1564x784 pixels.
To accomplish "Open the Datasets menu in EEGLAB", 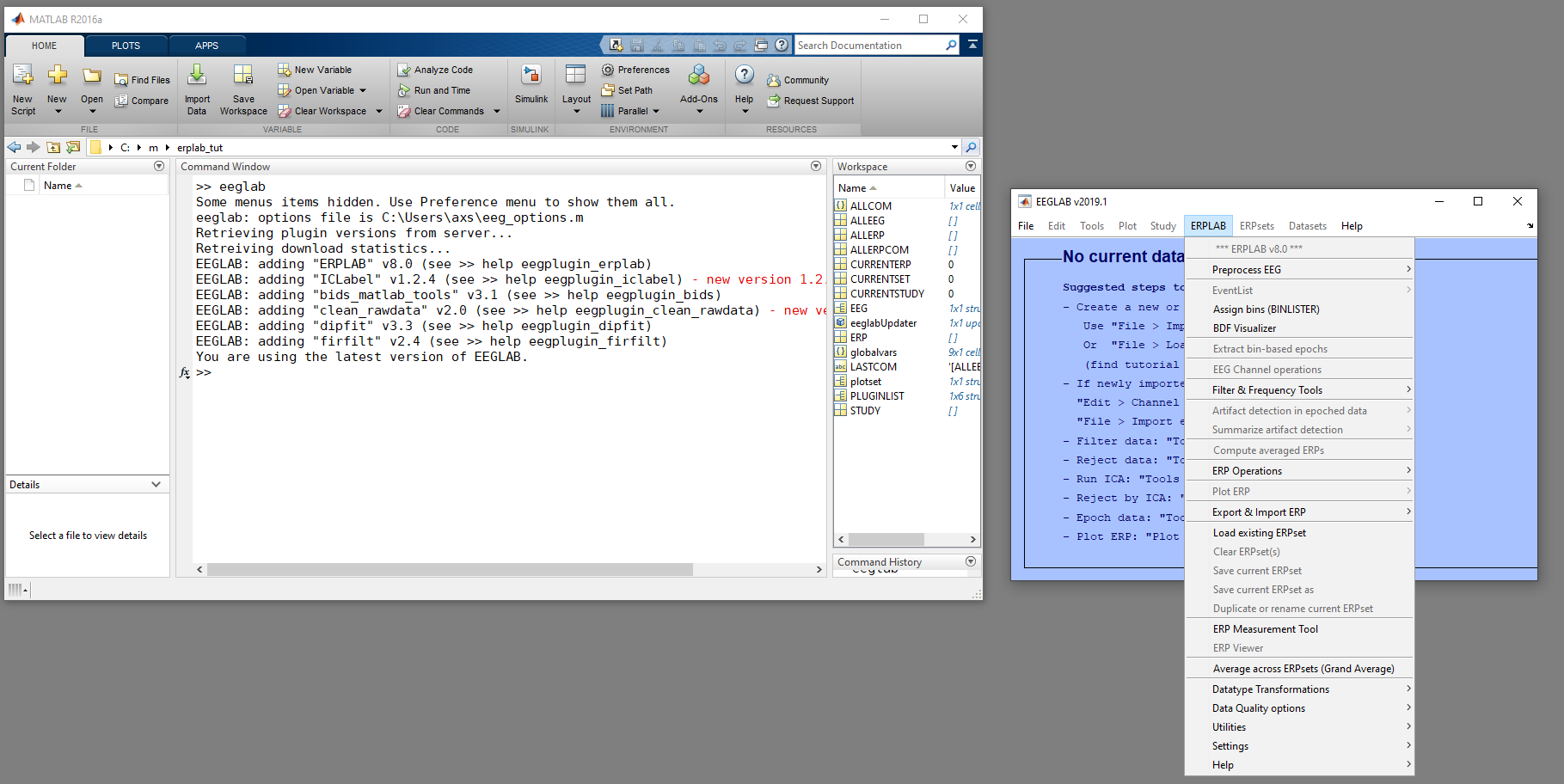I will tap(1308, 226).
